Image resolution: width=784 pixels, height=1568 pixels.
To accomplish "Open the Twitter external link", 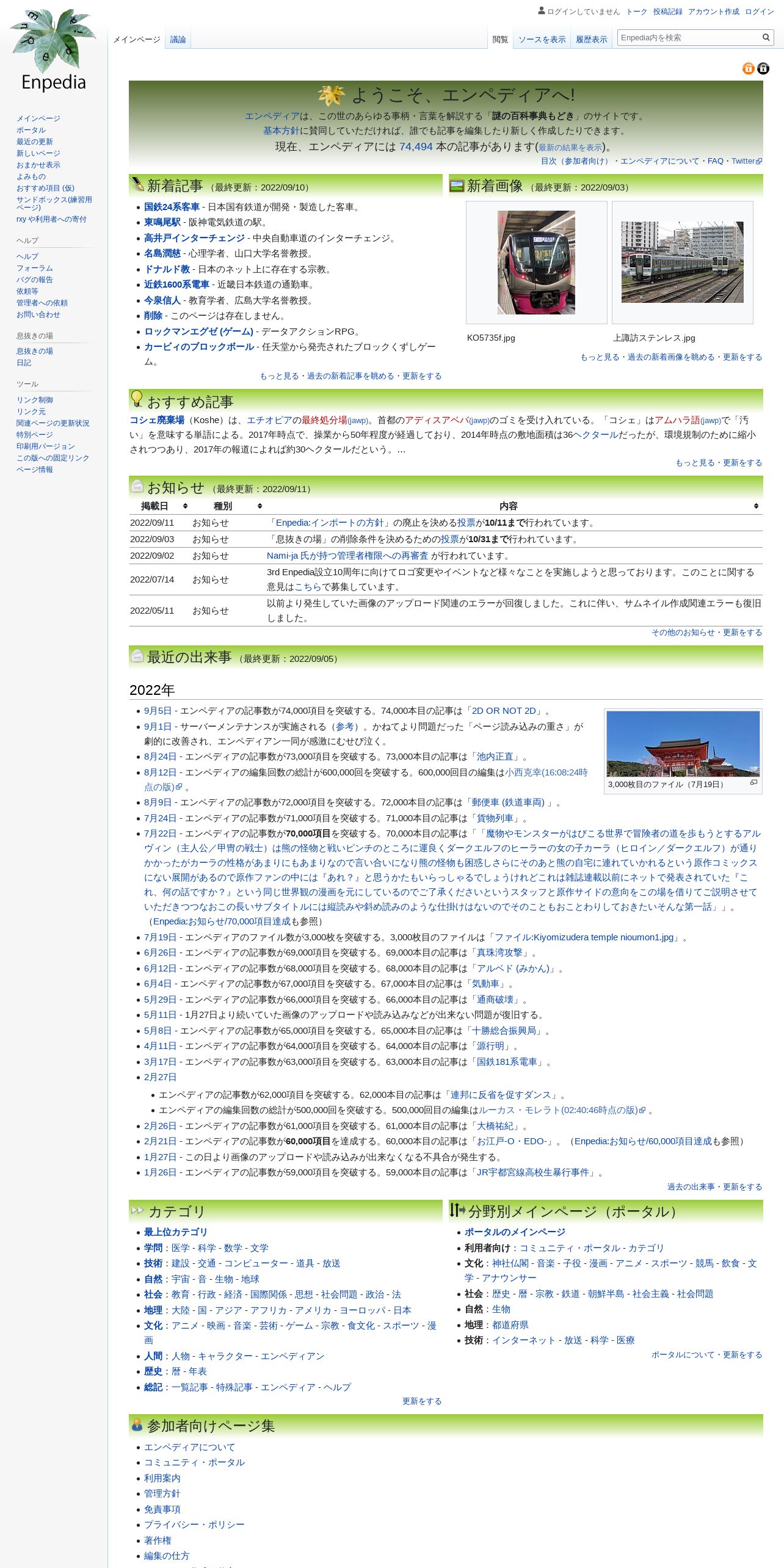I will [747, 161].
